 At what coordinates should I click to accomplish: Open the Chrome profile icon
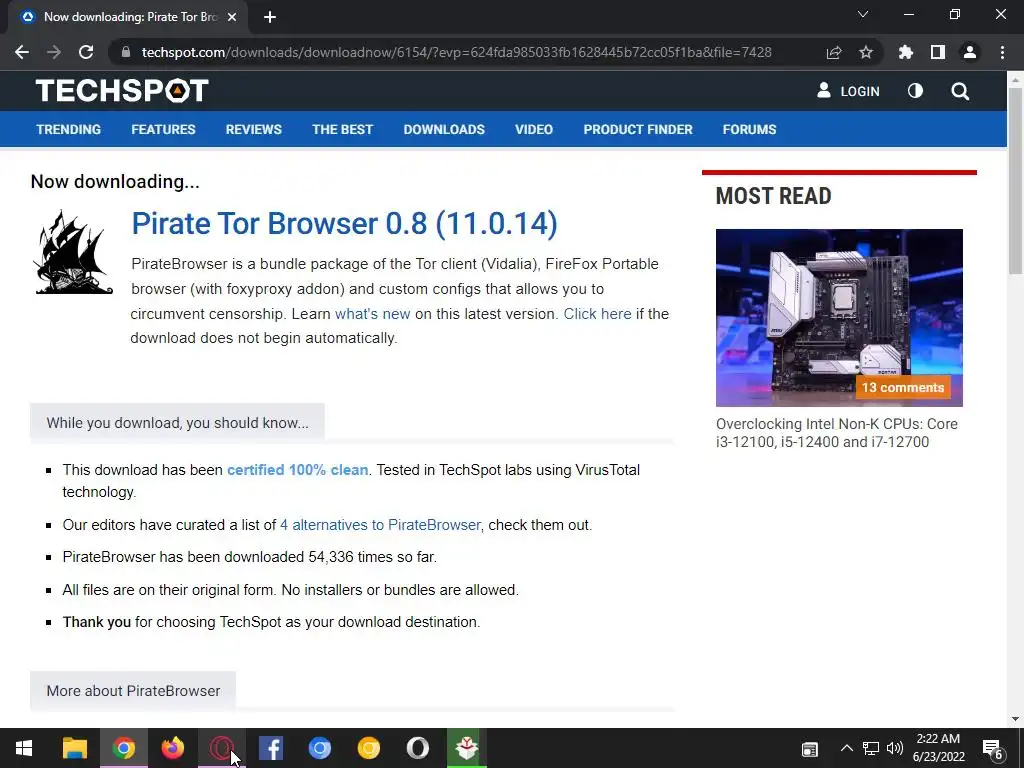970,52
